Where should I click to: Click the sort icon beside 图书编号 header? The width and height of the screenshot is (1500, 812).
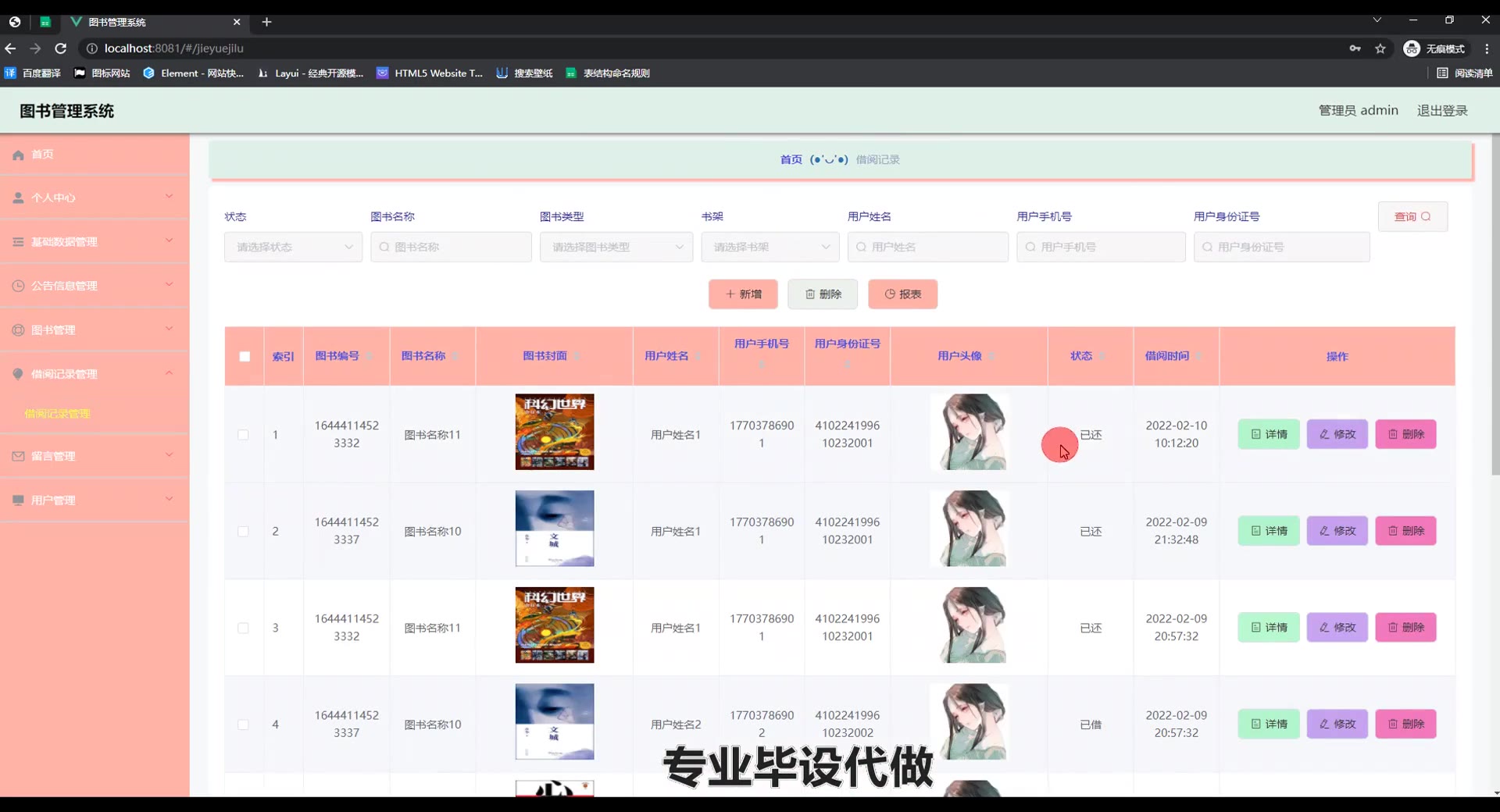coord(369,357)
